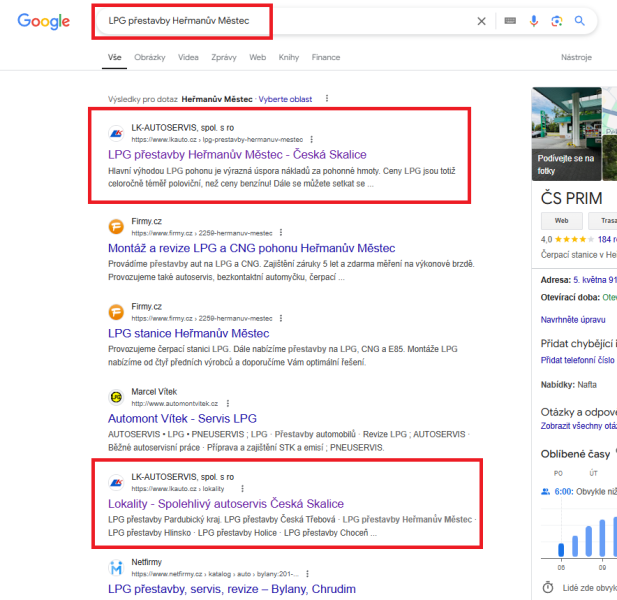Click the LK-AUTOSERVIS, spol. s ro name in first result
Image resolution: width=617 pixels, height=600 pixels.
click(183, 128)
